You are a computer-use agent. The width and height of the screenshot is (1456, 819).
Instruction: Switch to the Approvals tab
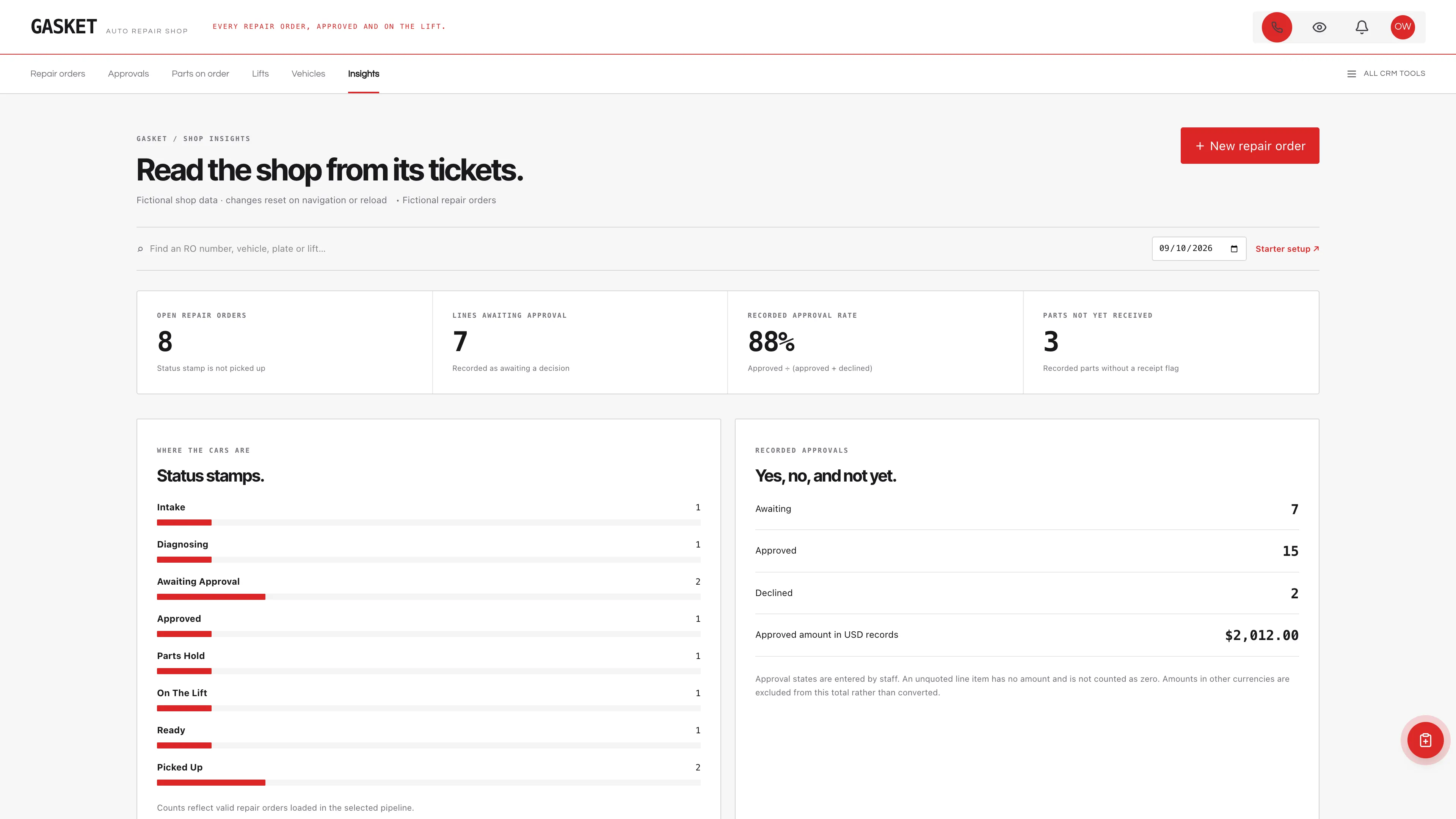128,74
